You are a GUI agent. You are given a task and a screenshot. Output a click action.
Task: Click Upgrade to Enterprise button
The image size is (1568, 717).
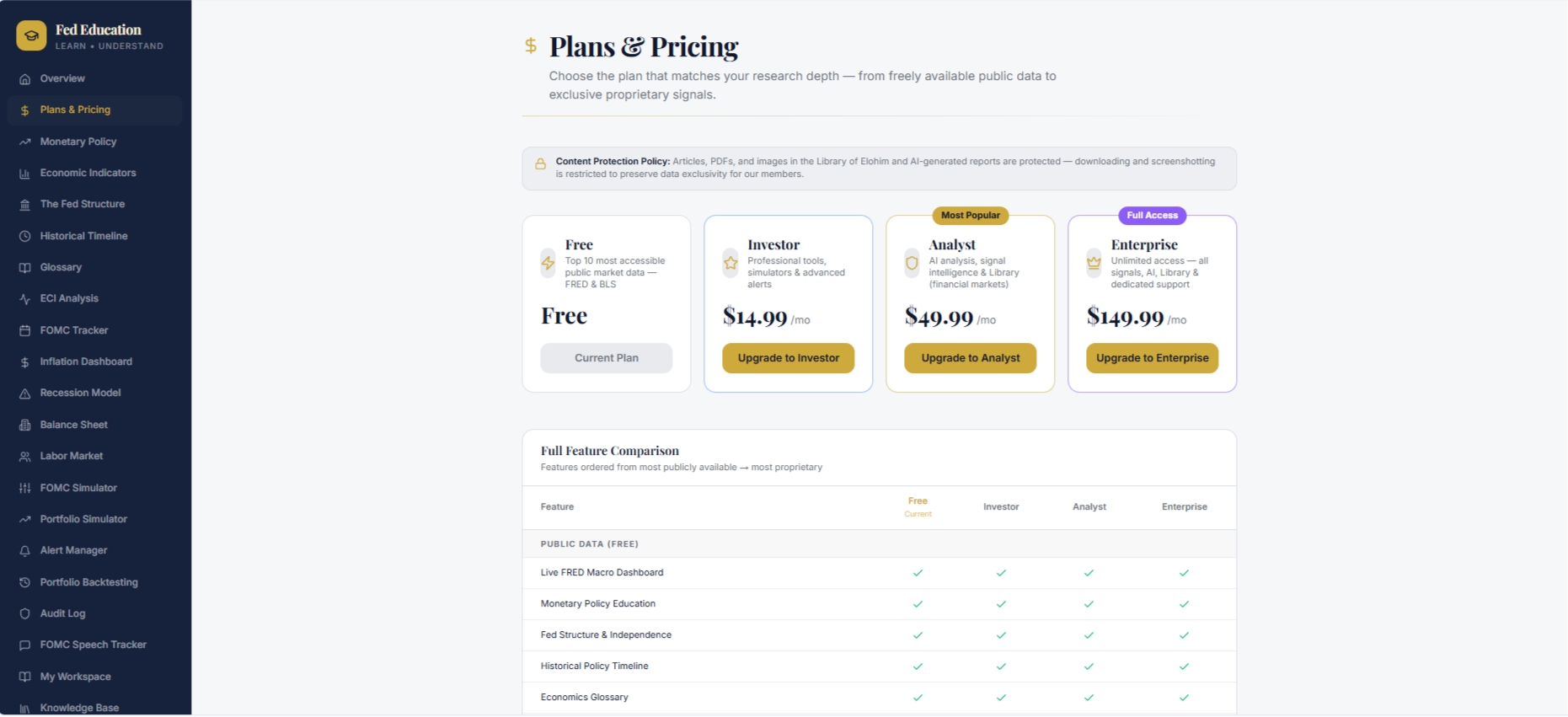(1152, 358)
